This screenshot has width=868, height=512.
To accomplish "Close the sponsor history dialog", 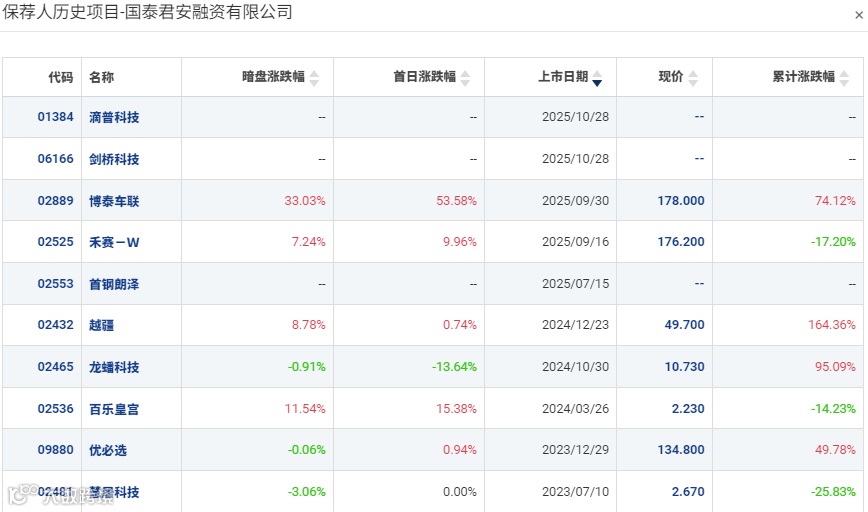I will (x=859, y=15).
